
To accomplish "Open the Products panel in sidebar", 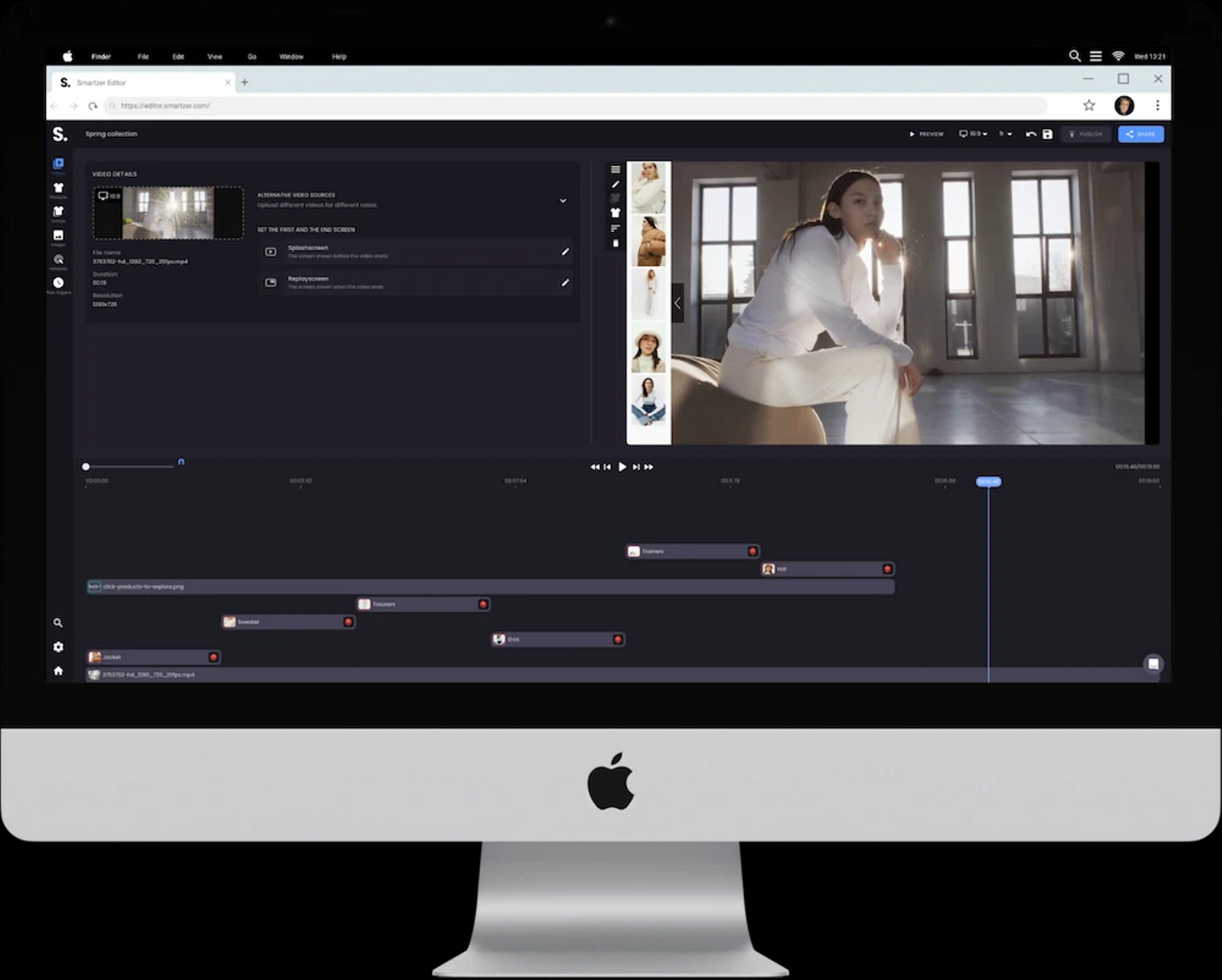I will pyautogui.click(x=58, y=190).
